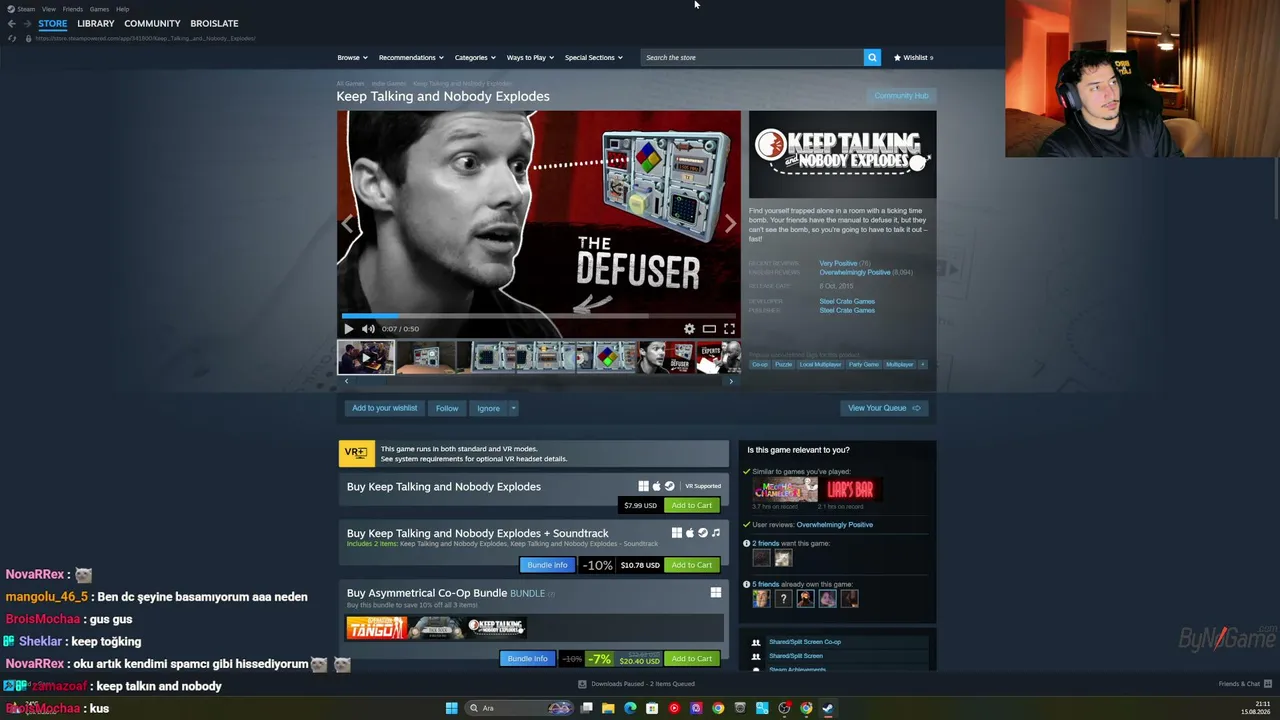The height and width of the screenshot is (720, 1280).
Task: Open the View menu in the menu bar
Action: click(x=48, y=9)
